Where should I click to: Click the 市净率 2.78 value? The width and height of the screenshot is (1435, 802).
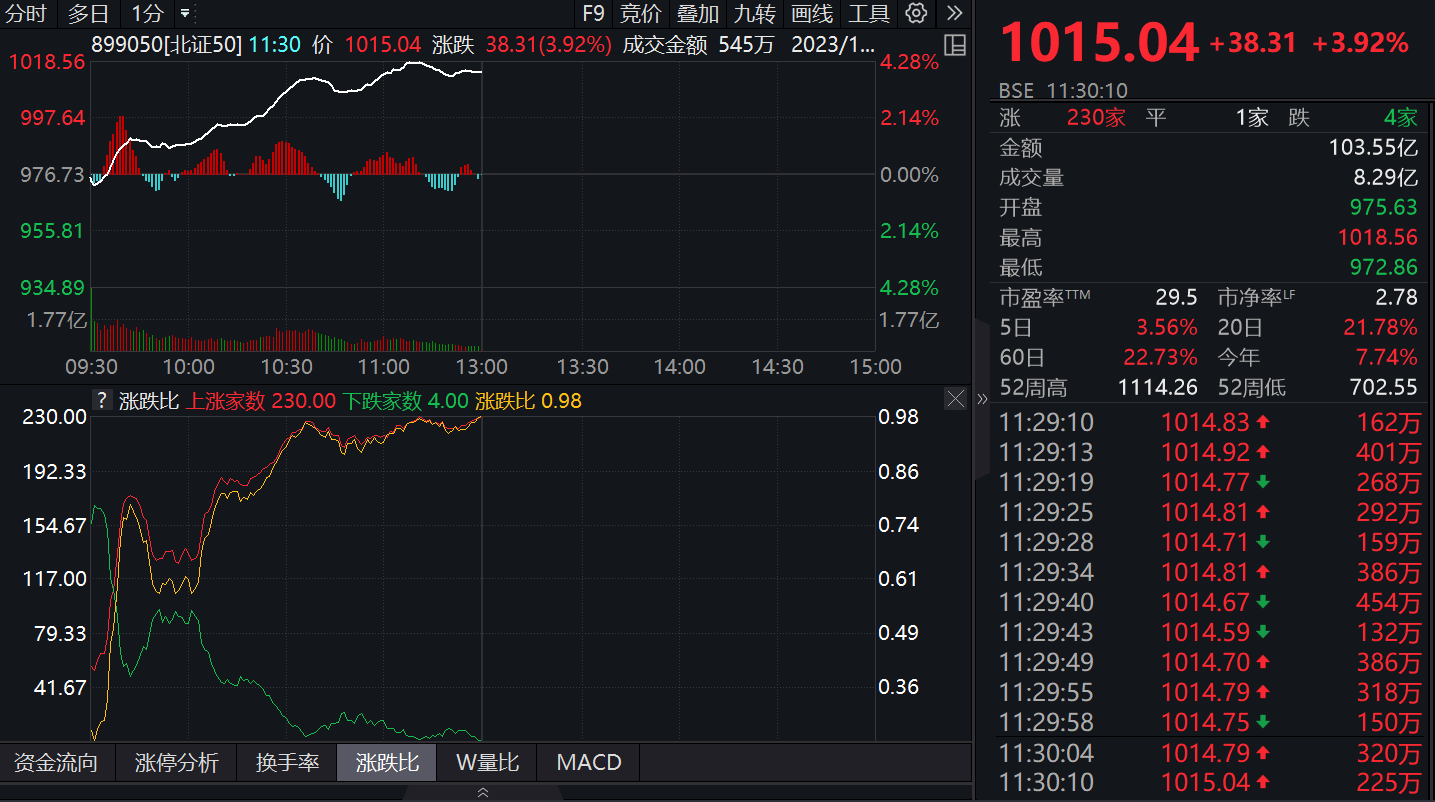point(1397,297)
